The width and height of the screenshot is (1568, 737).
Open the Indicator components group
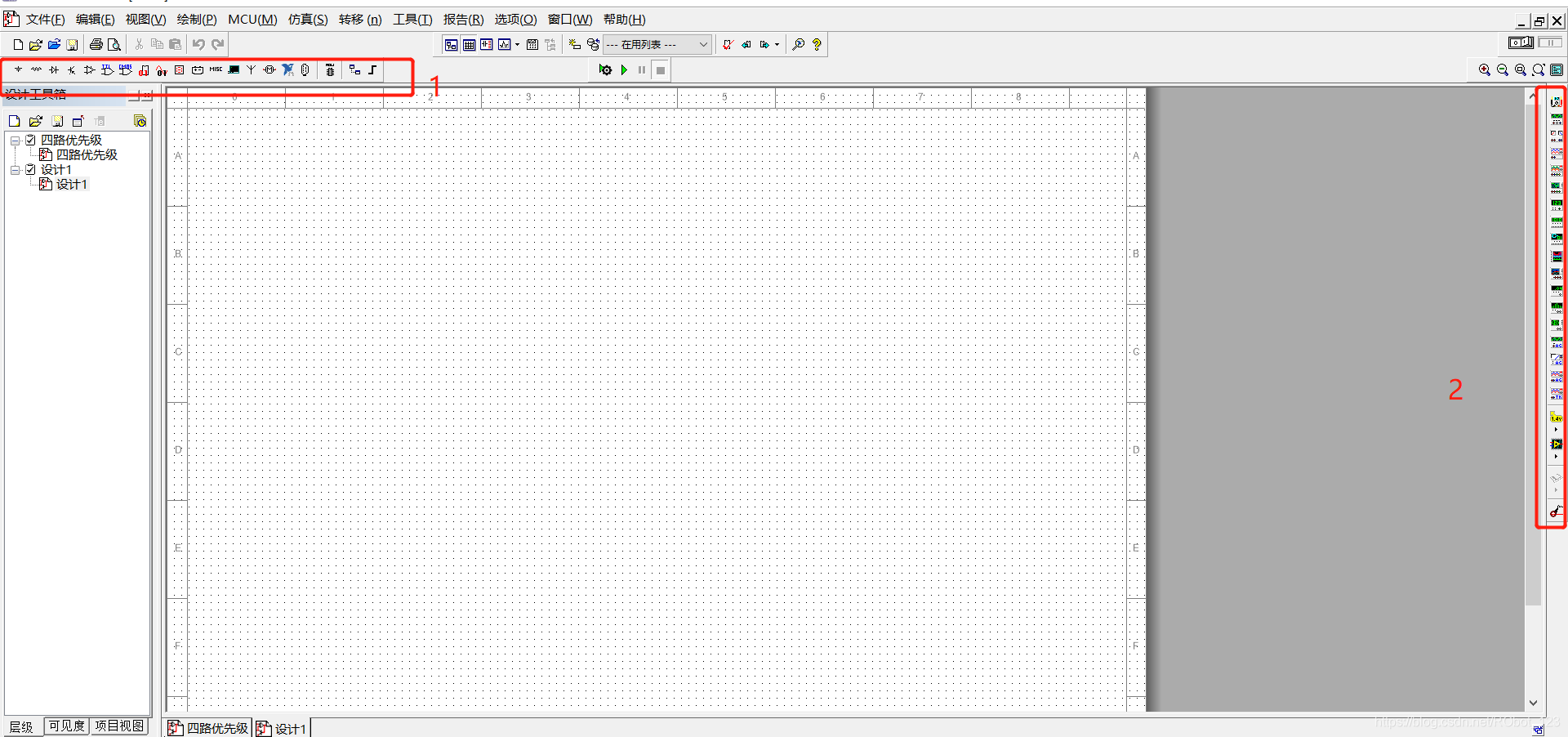[x=180, y=70]
